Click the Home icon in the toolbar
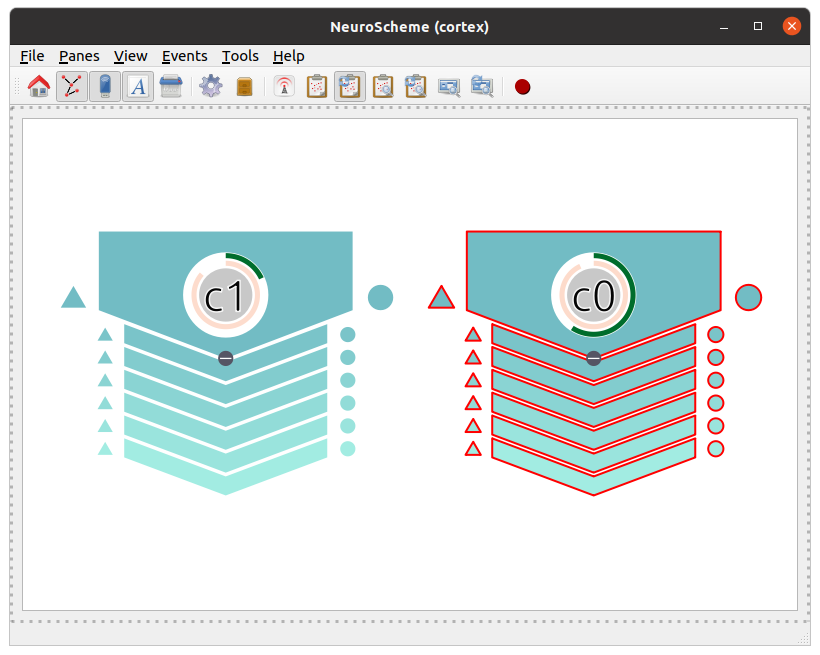Viewport: 820px width, 655px height. [x=39, y=87]
